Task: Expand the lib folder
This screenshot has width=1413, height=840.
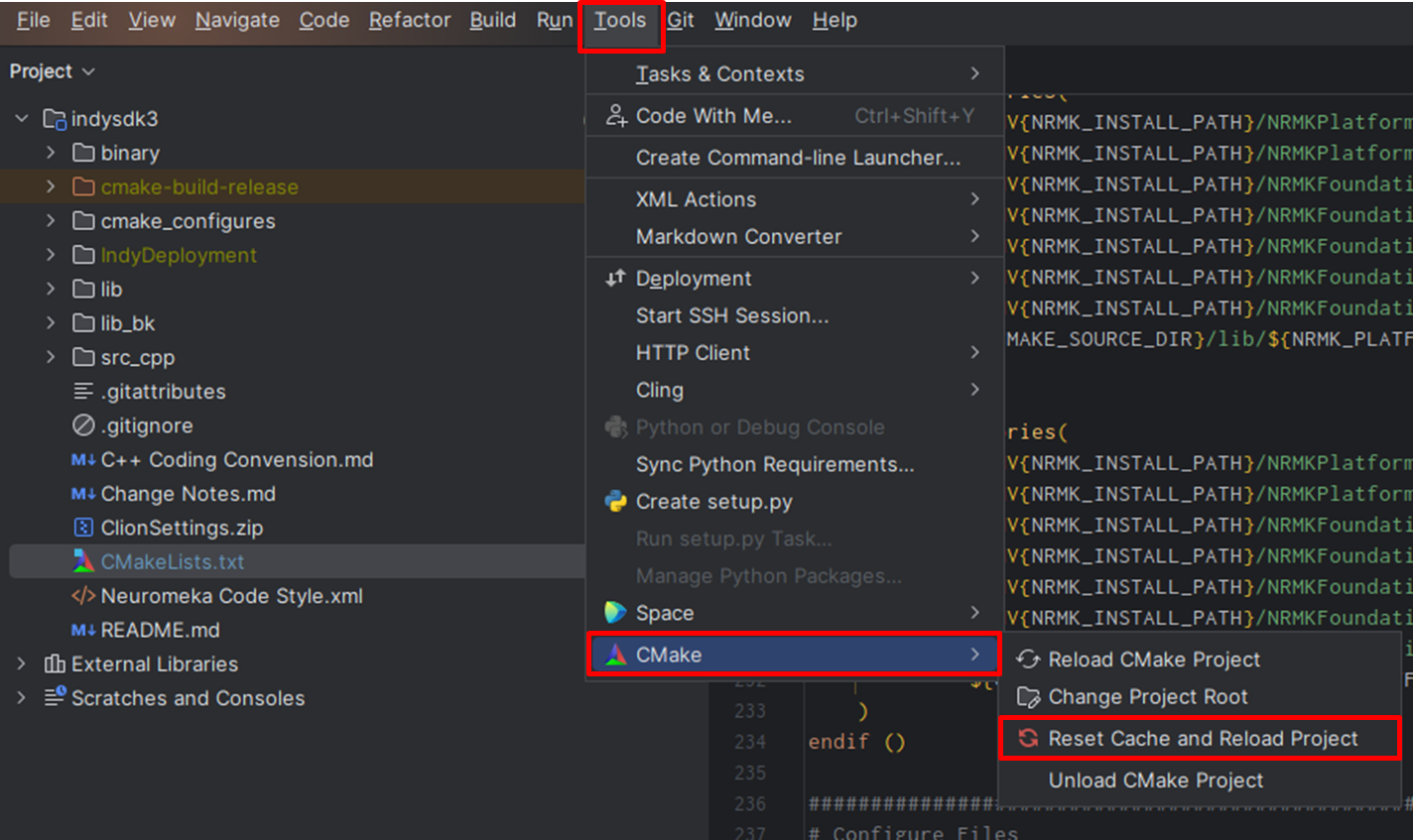Action: point(51,290)
